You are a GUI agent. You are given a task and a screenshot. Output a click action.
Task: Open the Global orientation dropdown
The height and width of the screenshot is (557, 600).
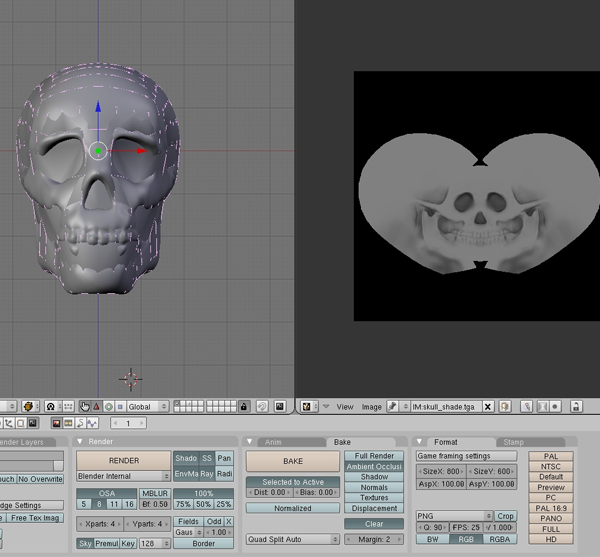147,406
